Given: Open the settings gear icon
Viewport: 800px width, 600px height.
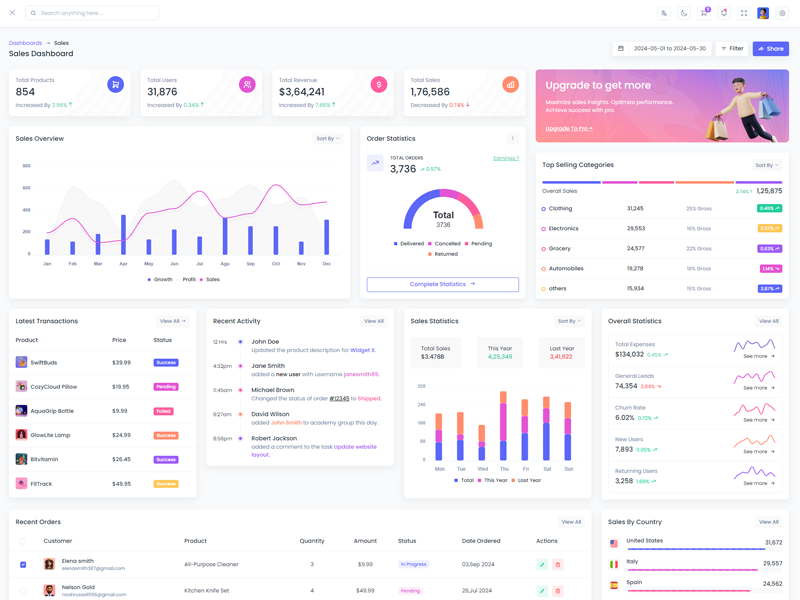Looking at the screenshot, I should (x=782, y=13).
